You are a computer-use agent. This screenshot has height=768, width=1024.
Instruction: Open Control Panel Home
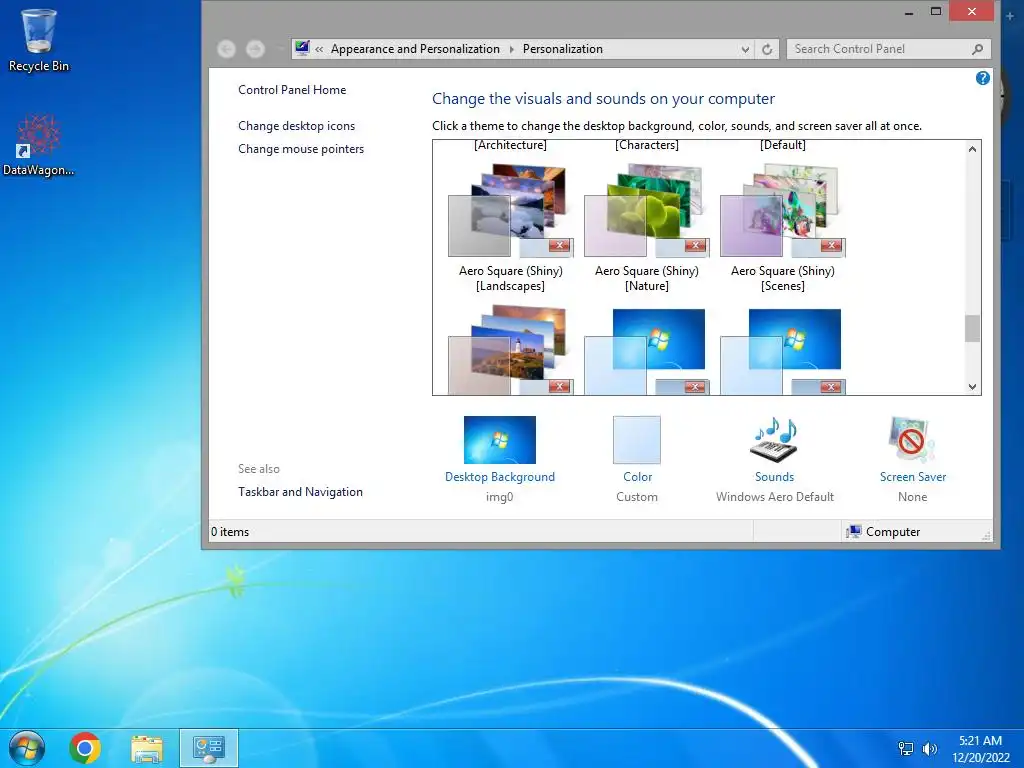[x=292, y=90]
